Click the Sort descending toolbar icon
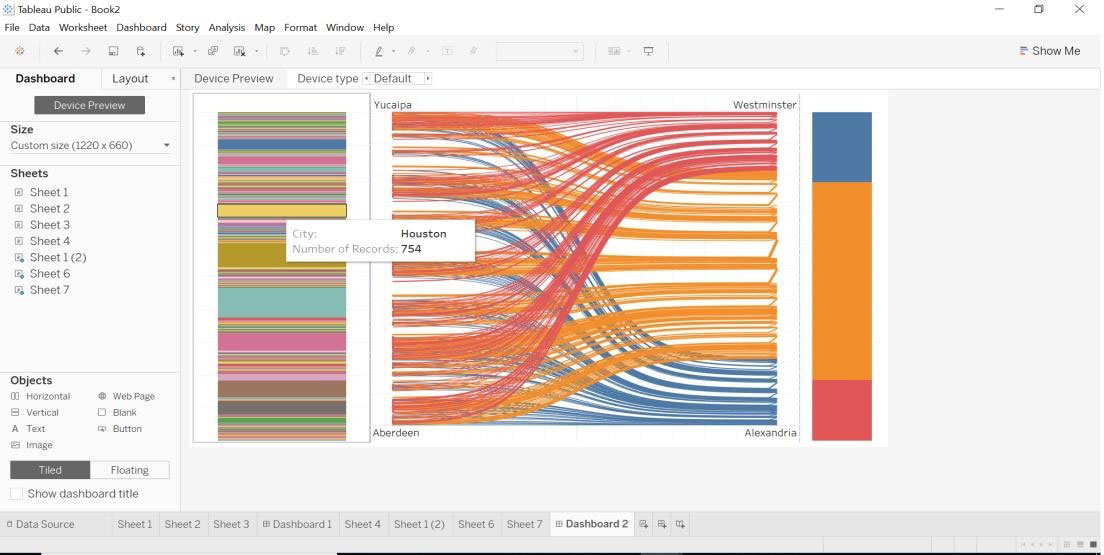The image size is (1104, 555). [x=340, y=51]
